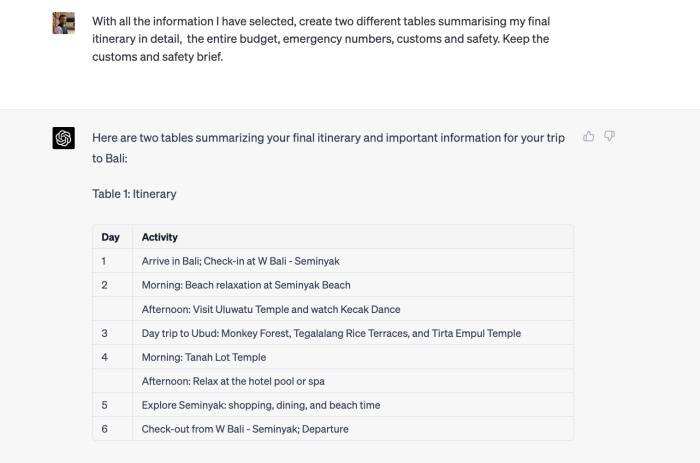Click the 'Day' column header
Image resolution: width=700 pixels, height=463 pixels.
110,237
